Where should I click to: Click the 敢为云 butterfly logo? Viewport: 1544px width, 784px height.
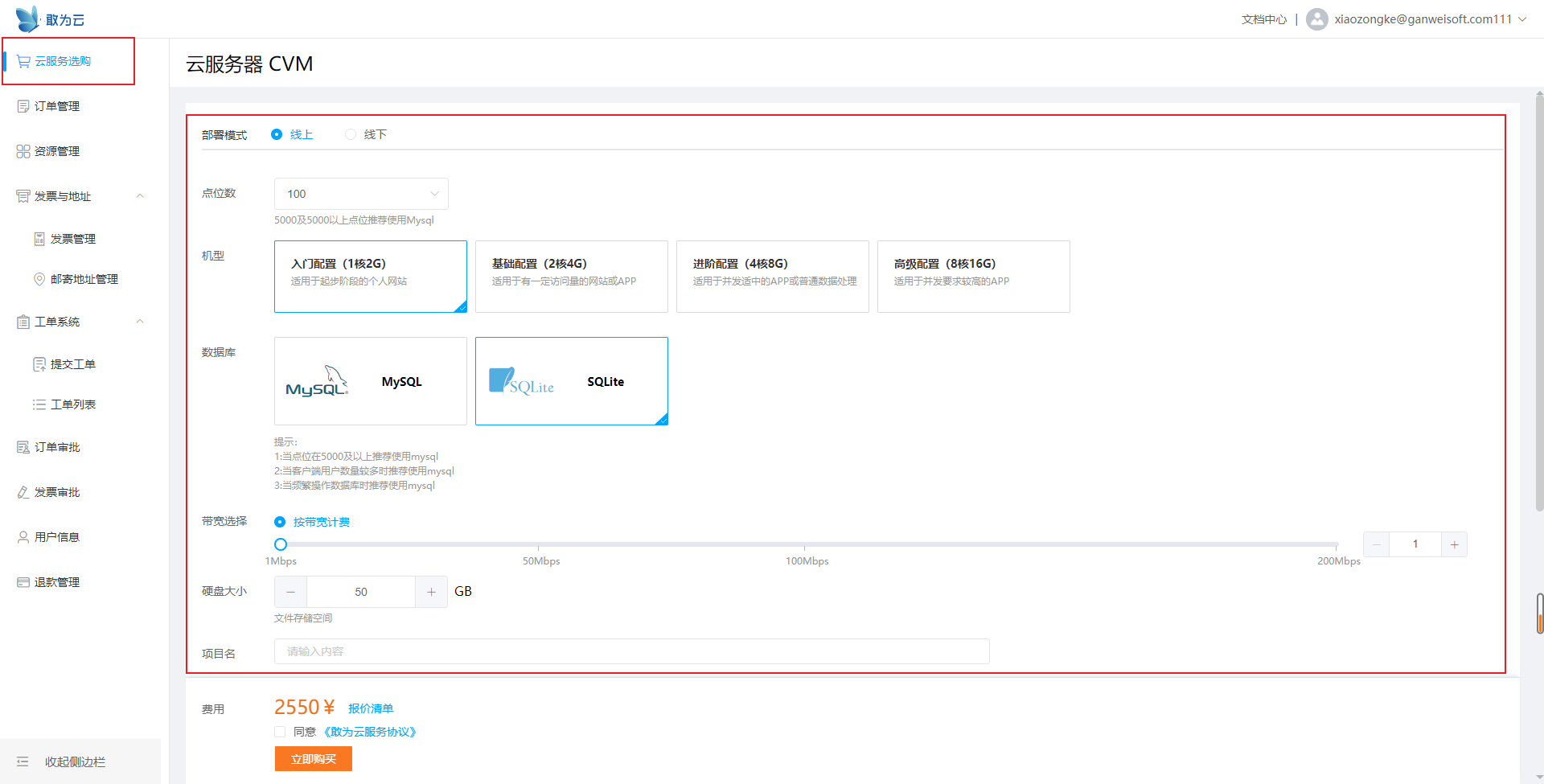click(x=27, y=18)
